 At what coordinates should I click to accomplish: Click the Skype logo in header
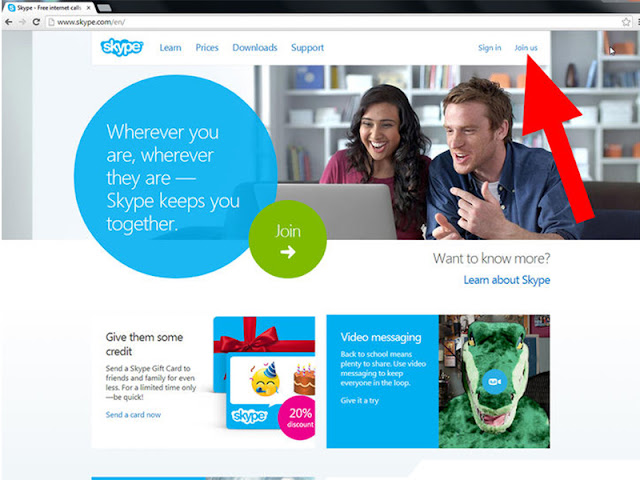(122, 47)
